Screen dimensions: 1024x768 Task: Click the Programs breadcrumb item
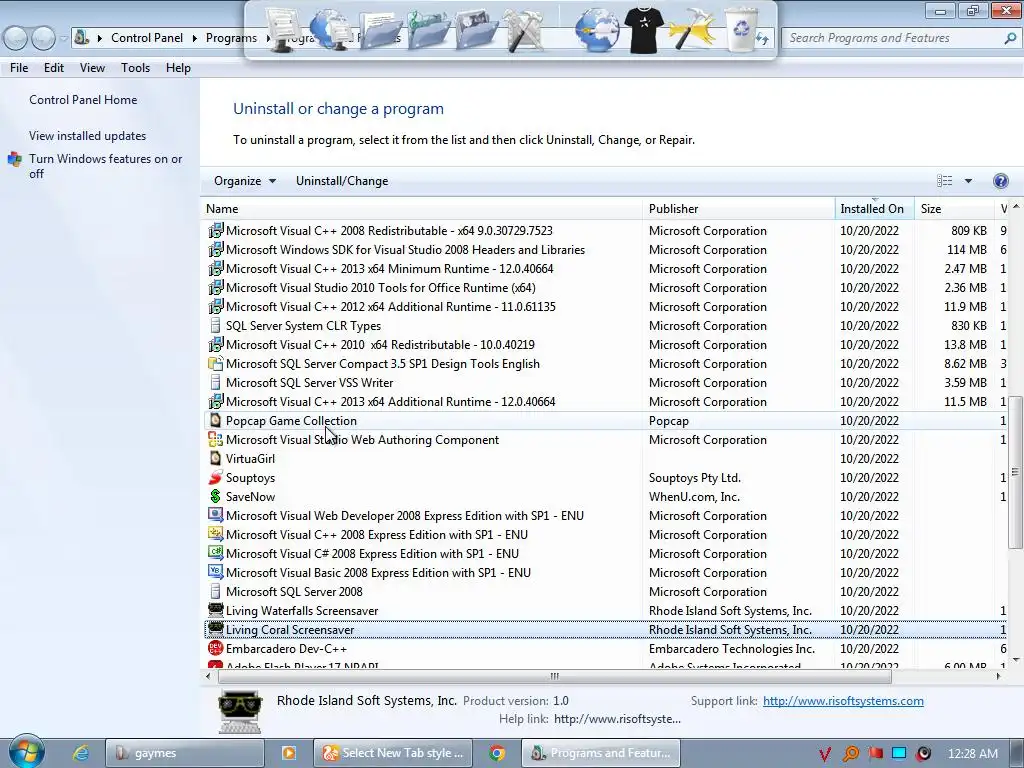pos(231,38)
